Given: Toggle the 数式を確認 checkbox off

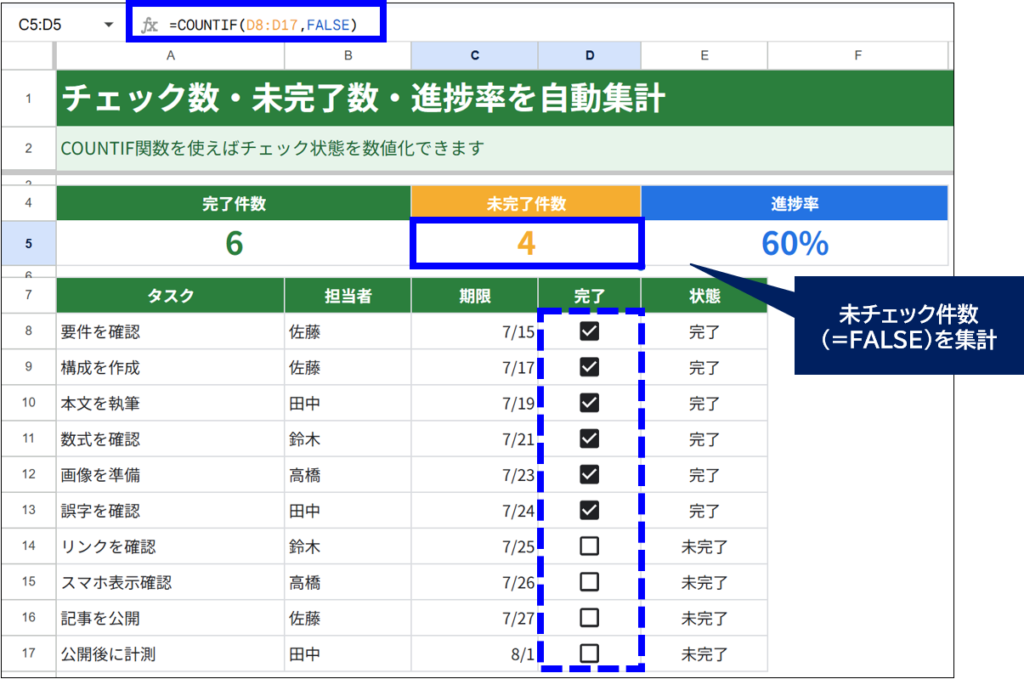Looking at the screenshot, I should coord(589,439).
